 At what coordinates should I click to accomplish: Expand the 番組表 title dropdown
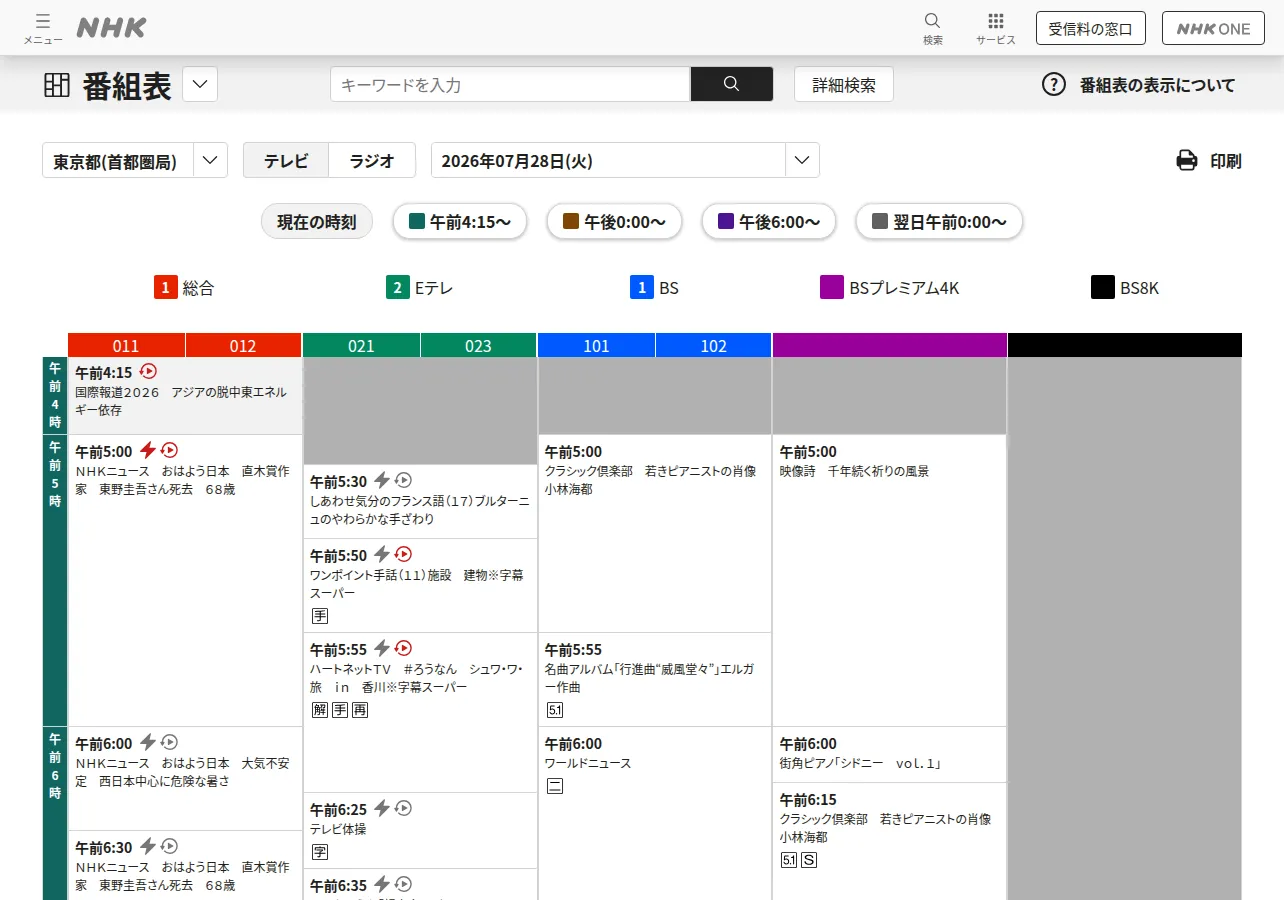(200, 84)
